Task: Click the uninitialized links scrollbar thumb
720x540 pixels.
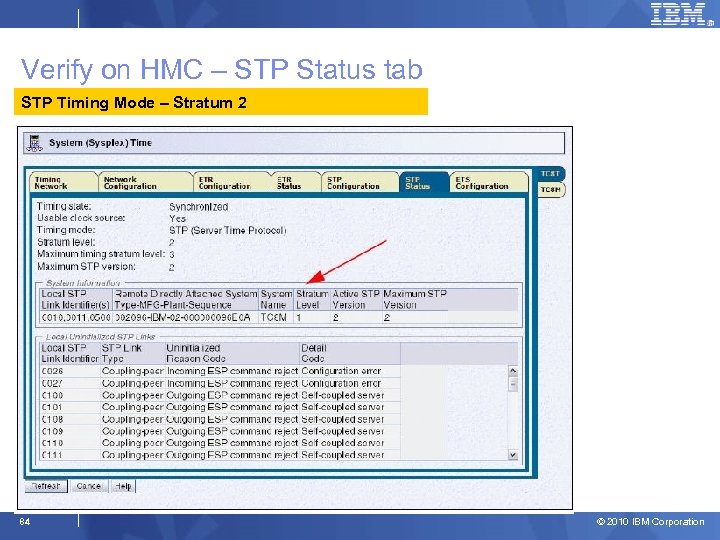Action: coord(513,384)
